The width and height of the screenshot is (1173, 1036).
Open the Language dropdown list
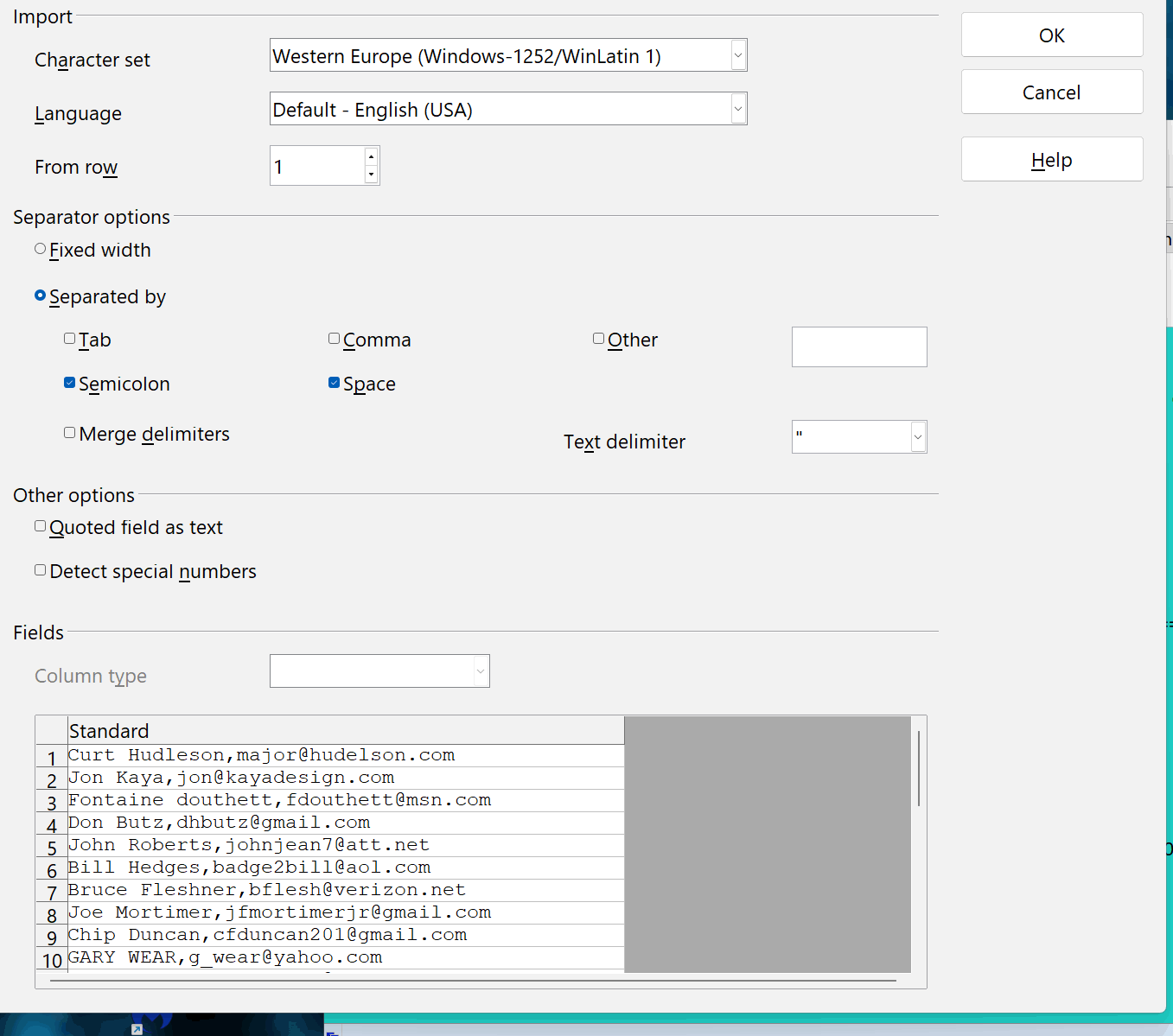pos(737,110)
